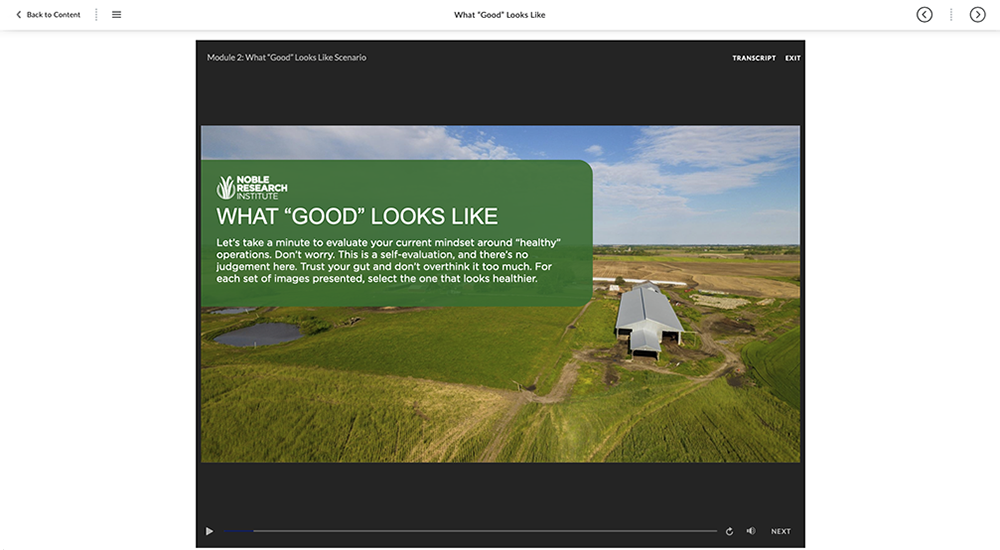1000x550 pixels.
Task: Go to previous page with left circle arrow
Action: (x=924, y=15)
